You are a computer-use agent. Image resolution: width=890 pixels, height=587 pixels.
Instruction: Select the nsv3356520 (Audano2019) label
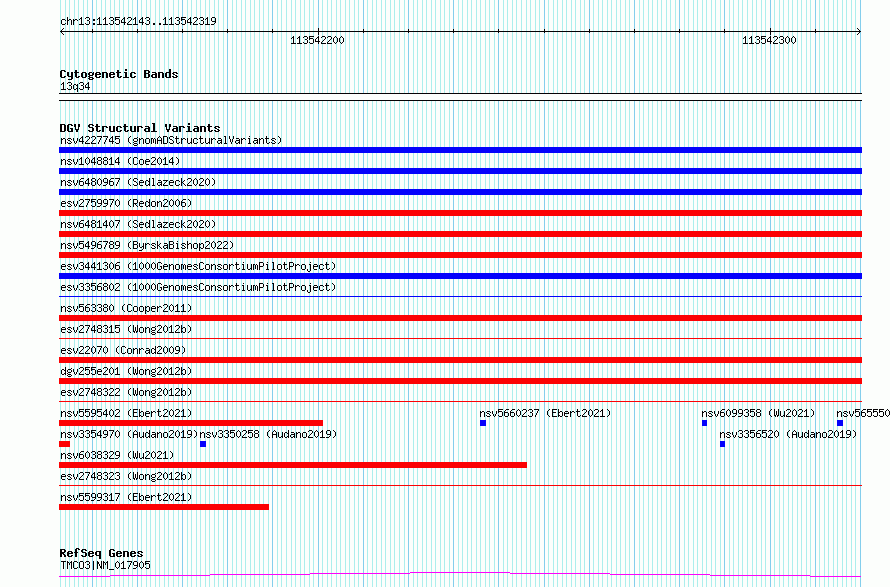tap(788, 434)
